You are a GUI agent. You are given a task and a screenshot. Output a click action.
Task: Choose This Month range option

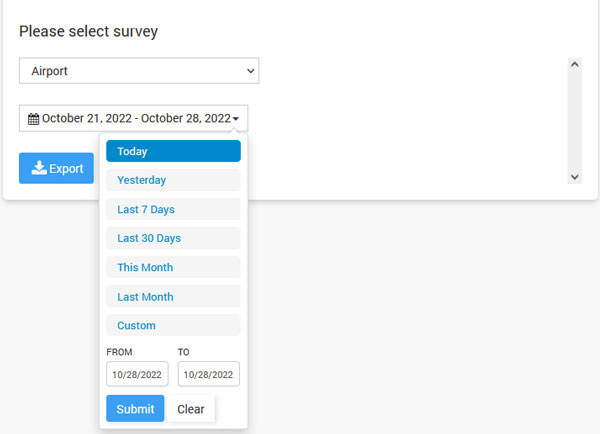tap(173, 267)
